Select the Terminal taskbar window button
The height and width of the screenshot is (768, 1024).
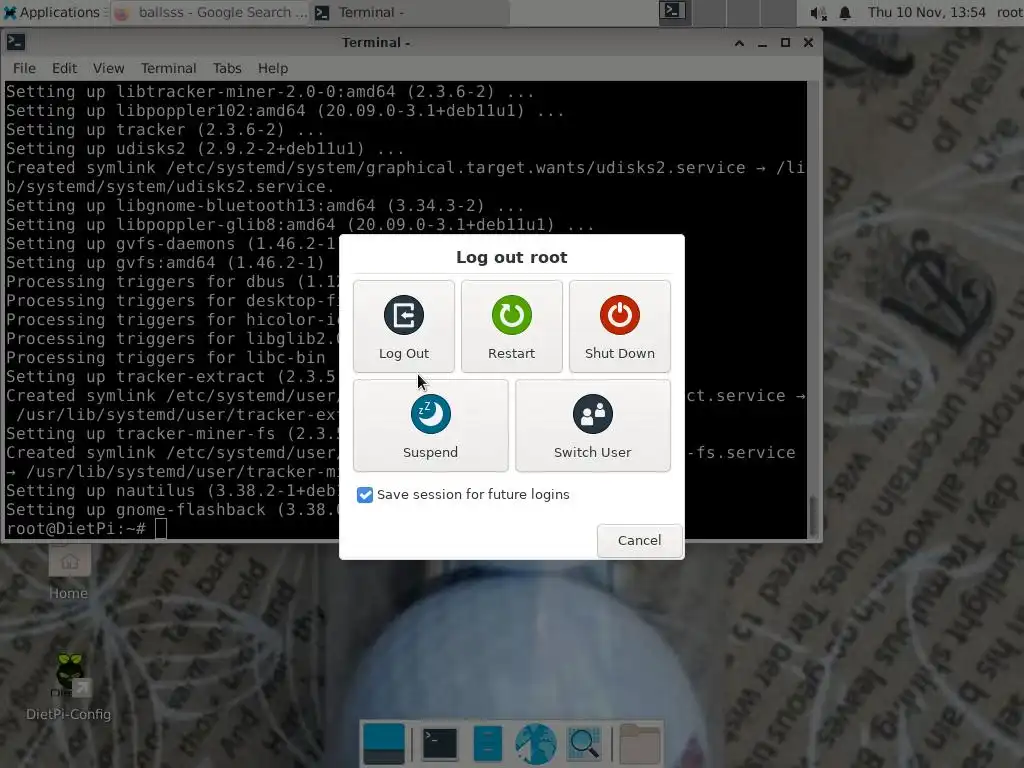pos(410,12)
